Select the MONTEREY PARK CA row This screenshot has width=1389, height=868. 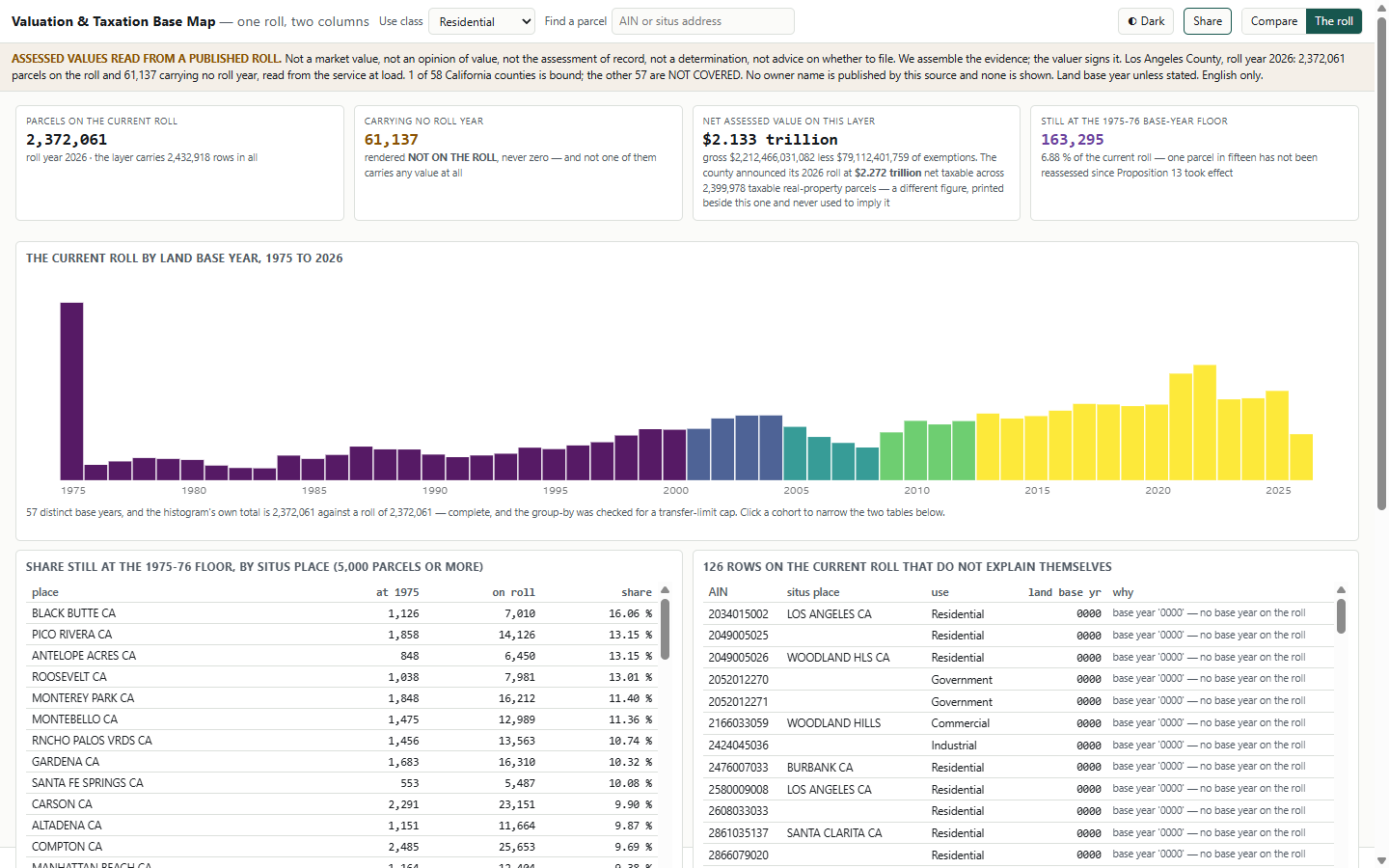342,698
